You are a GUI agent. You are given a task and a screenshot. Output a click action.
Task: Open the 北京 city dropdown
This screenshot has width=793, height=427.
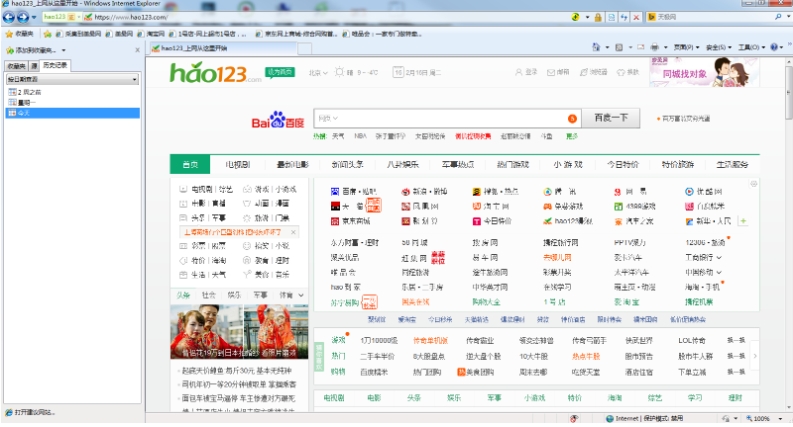[318, 73]
